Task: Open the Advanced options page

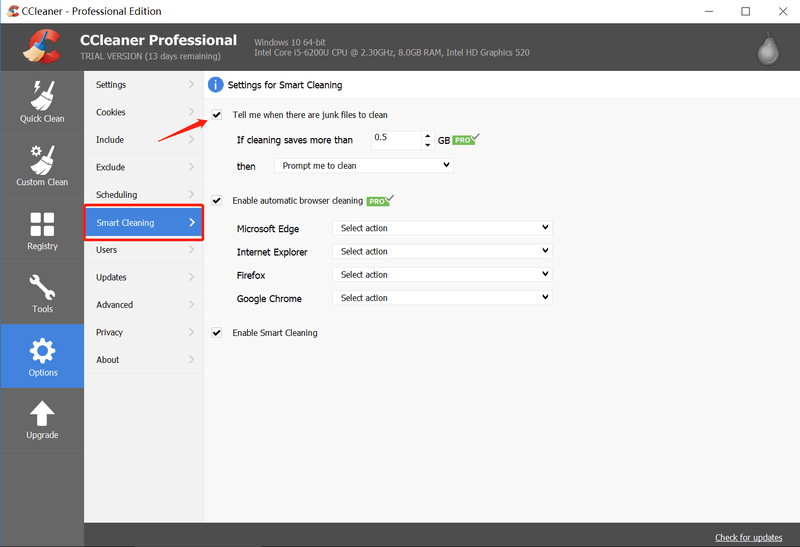Action: pyautogui.click(x=143, y=305)
